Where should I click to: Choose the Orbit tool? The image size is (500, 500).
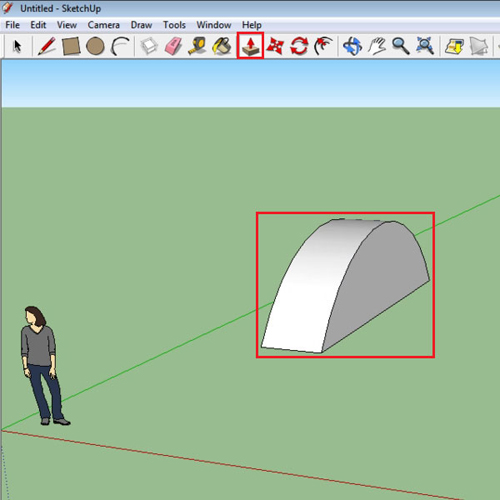353,46
